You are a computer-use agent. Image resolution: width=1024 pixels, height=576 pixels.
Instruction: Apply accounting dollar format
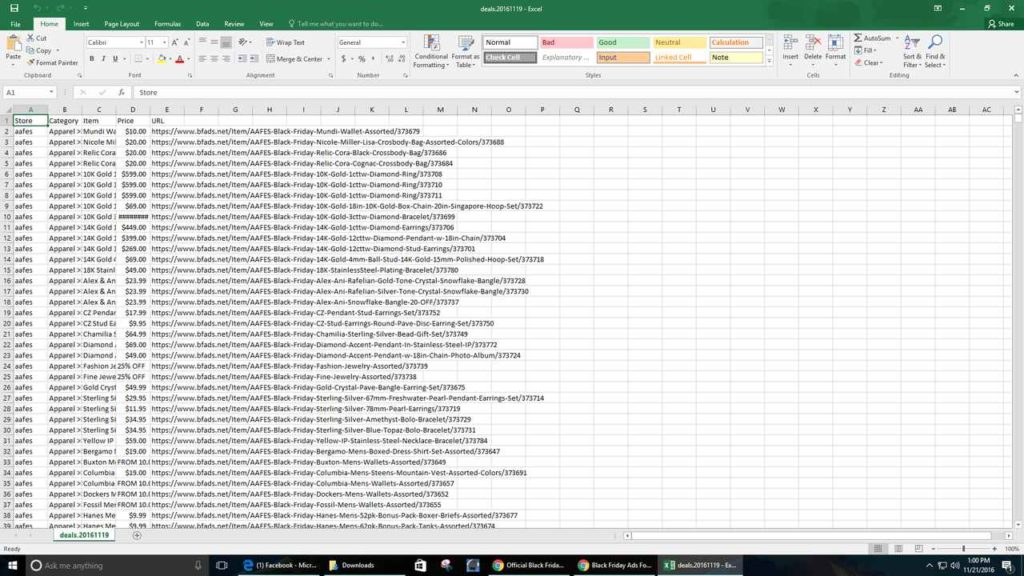344,59
